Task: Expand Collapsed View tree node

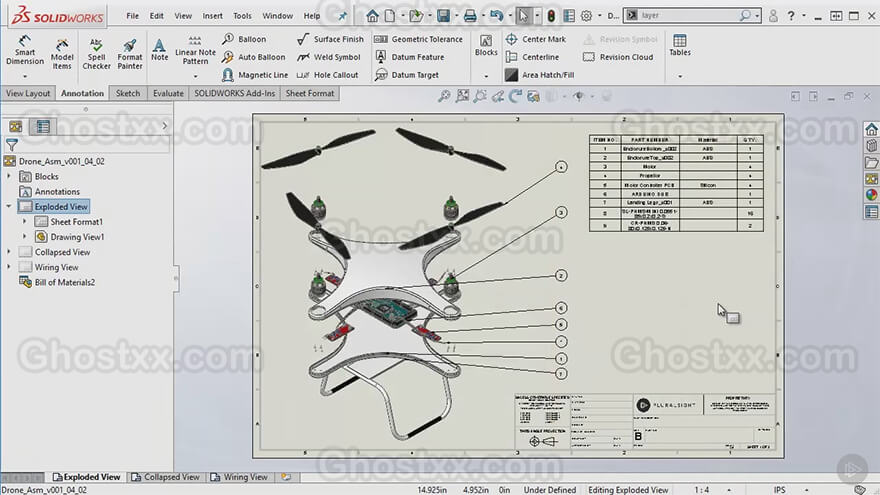Action: pos(9,252)
